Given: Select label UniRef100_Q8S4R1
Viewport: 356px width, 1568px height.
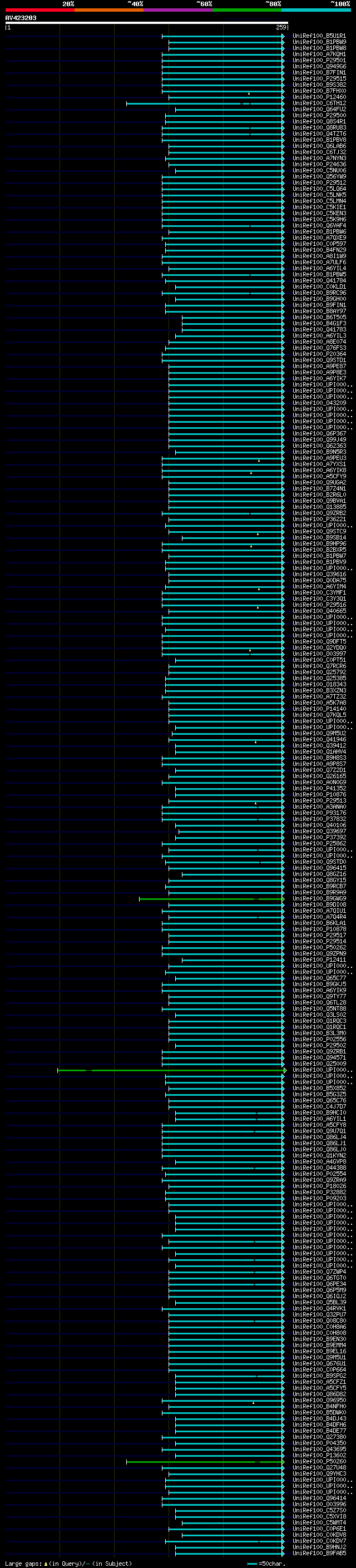Looking at the screenshot, I should coord(319,121).
